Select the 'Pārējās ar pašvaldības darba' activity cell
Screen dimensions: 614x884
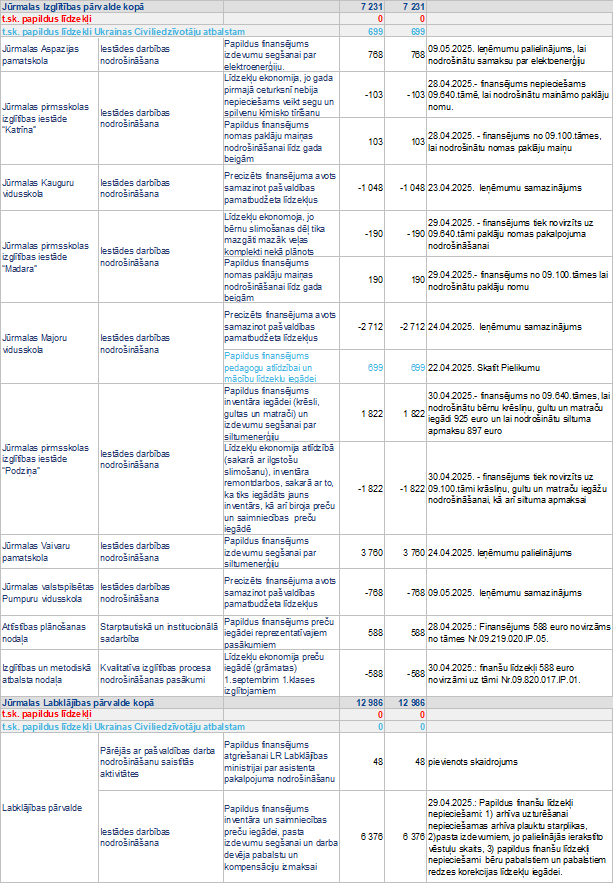pos(158,761)
